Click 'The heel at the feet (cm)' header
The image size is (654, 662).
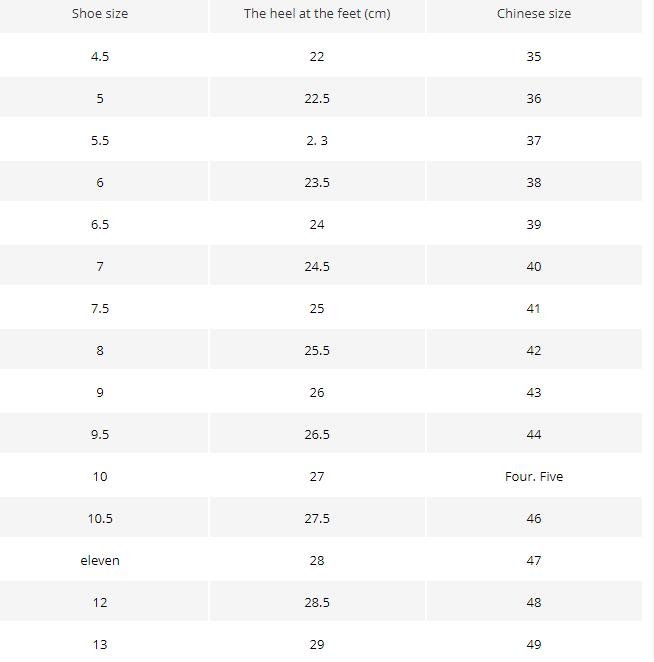pyautogui.click(x=317, y=14)
